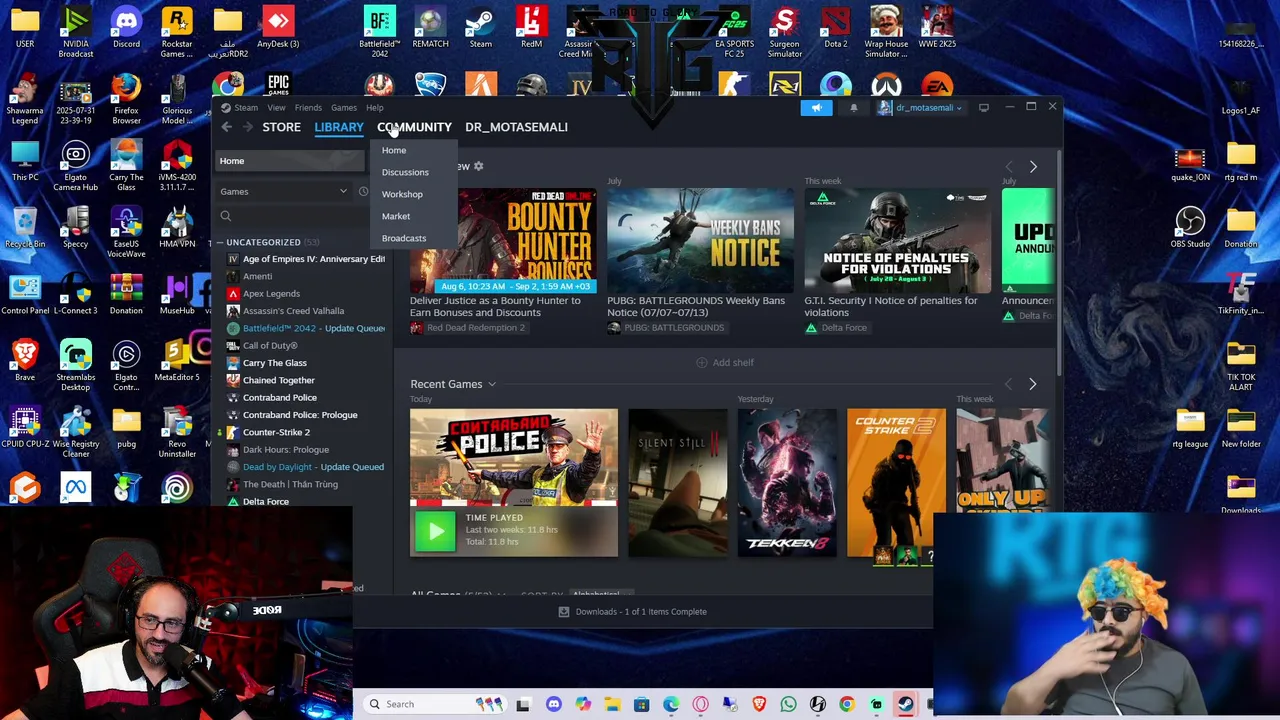Select the Firefox Browser desktop shortcut
This screenshot has height=720, width=1280.
pos(126,100)
